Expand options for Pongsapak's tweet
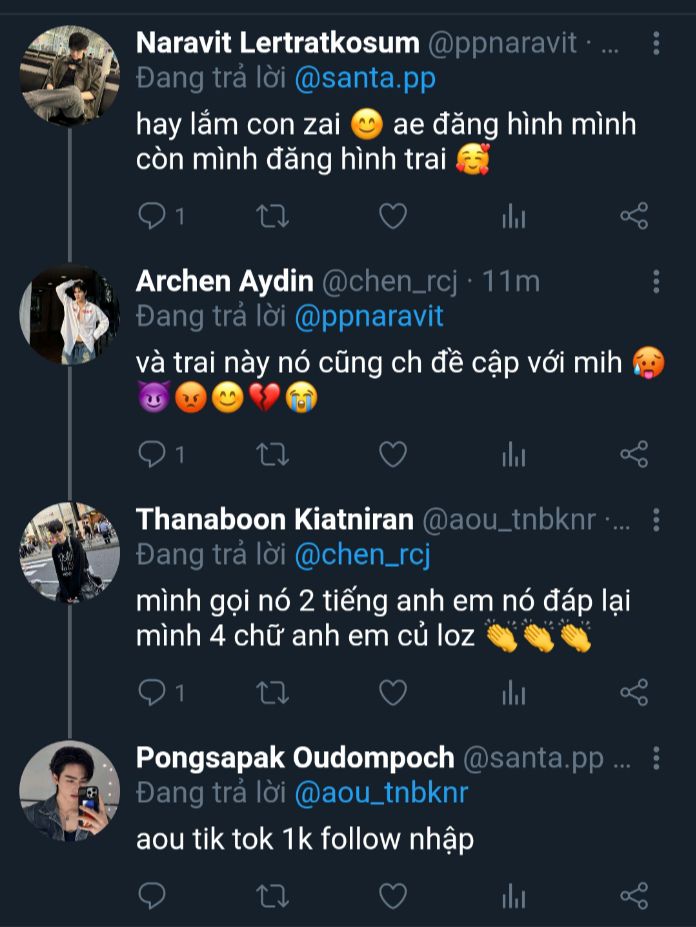This screenshot has height=927, width=696. (656, 758)
